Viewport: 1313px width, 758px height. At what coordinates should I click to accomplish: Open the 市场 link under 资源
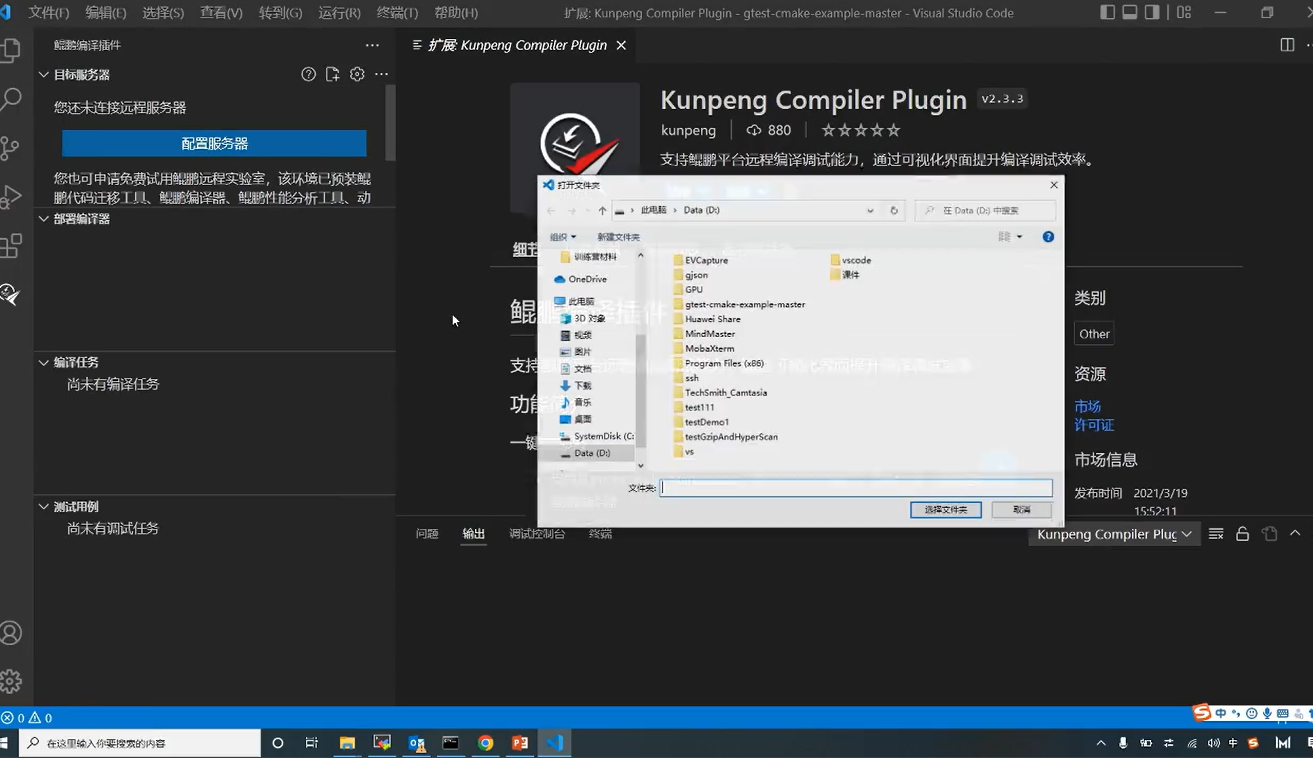(x=1087, y=407)
